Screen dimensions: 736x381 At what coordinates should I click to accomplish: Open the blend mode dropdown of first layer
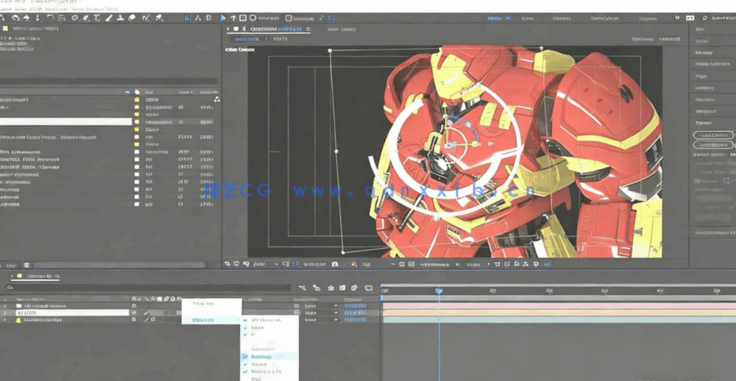[x=322, y=306]
